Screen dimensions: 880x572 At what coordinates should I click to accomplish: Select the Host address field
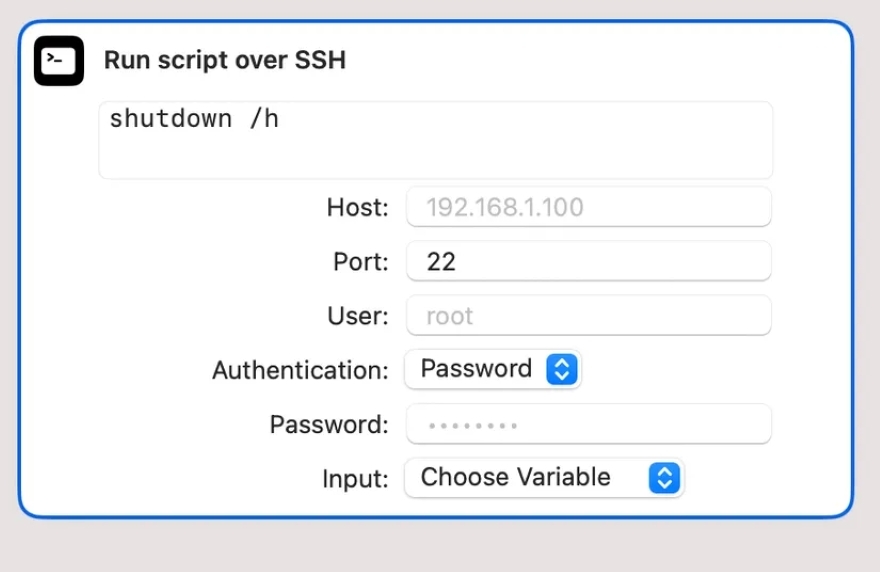click(x=588, y=208)
